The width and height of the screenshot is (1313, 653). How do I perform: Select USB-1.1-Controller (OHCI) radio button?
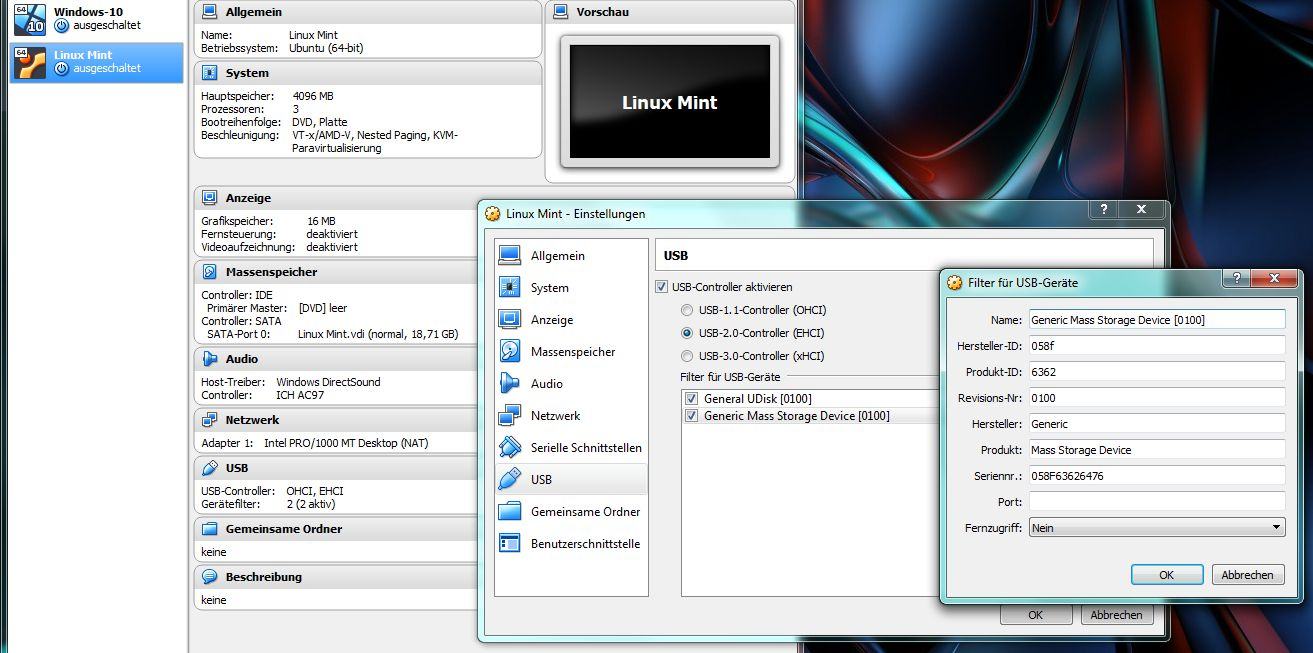click(x=687, y=310)
